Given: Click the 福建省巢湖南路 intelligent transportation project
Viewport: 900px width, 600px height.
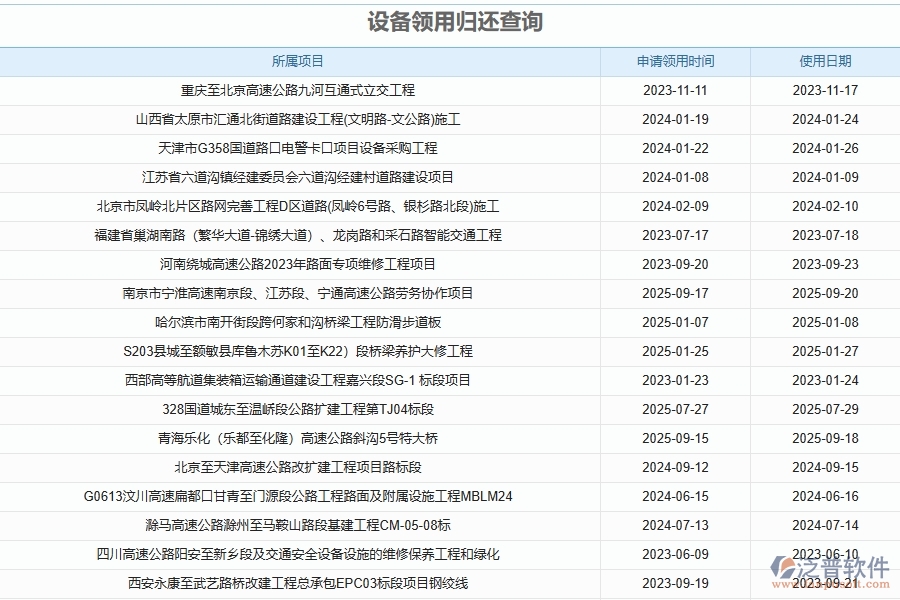Looking at the screenshot, I should point(301,235).
